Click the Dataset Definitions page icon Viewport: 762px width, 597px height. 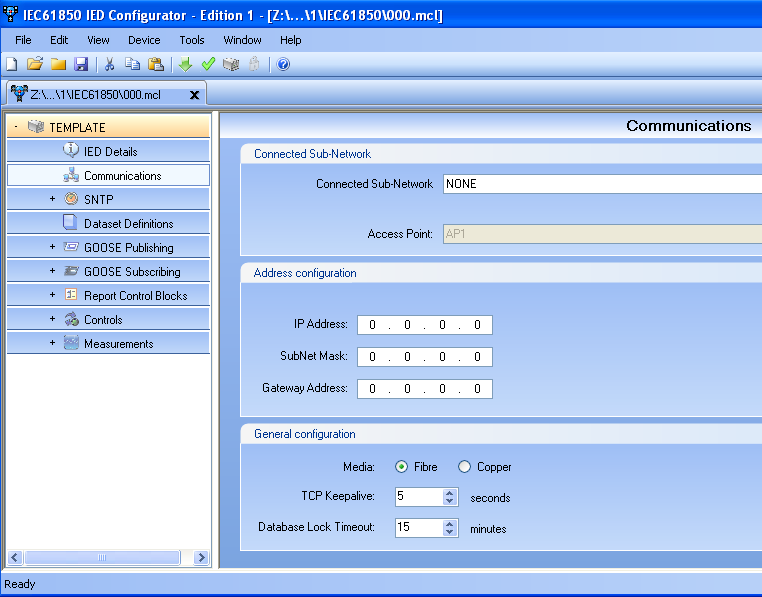(x=70, y=222)
